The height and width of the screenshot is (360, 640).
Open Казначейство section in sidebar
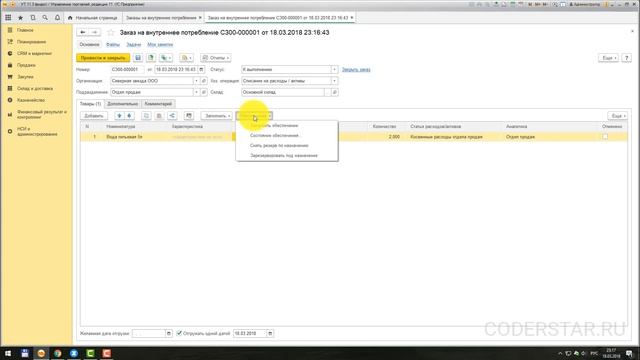(31, 100)
